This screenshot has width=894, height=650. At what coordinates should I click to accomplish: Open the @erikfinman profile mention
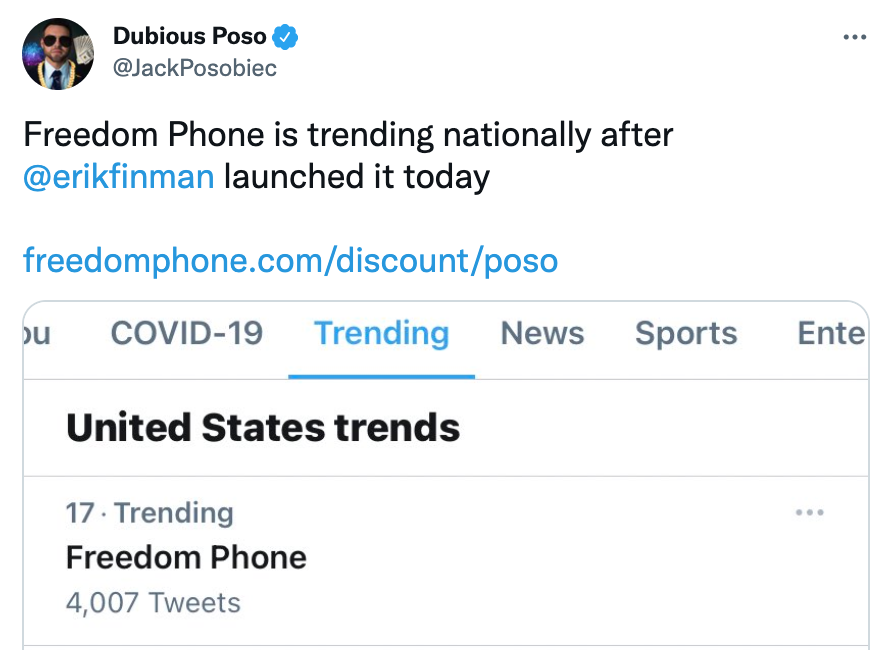118,176
